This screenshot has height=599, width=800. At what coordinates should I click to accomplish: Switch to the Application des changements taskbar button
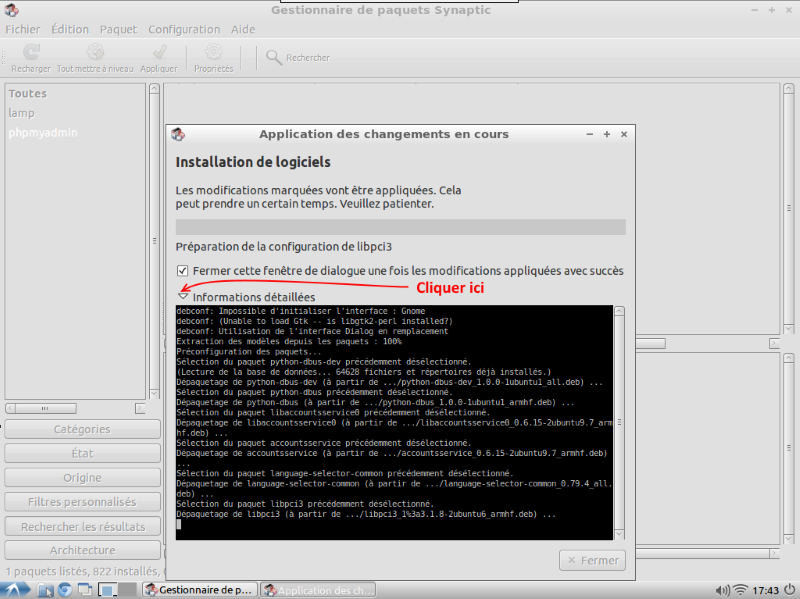click(x=318, y=590)
